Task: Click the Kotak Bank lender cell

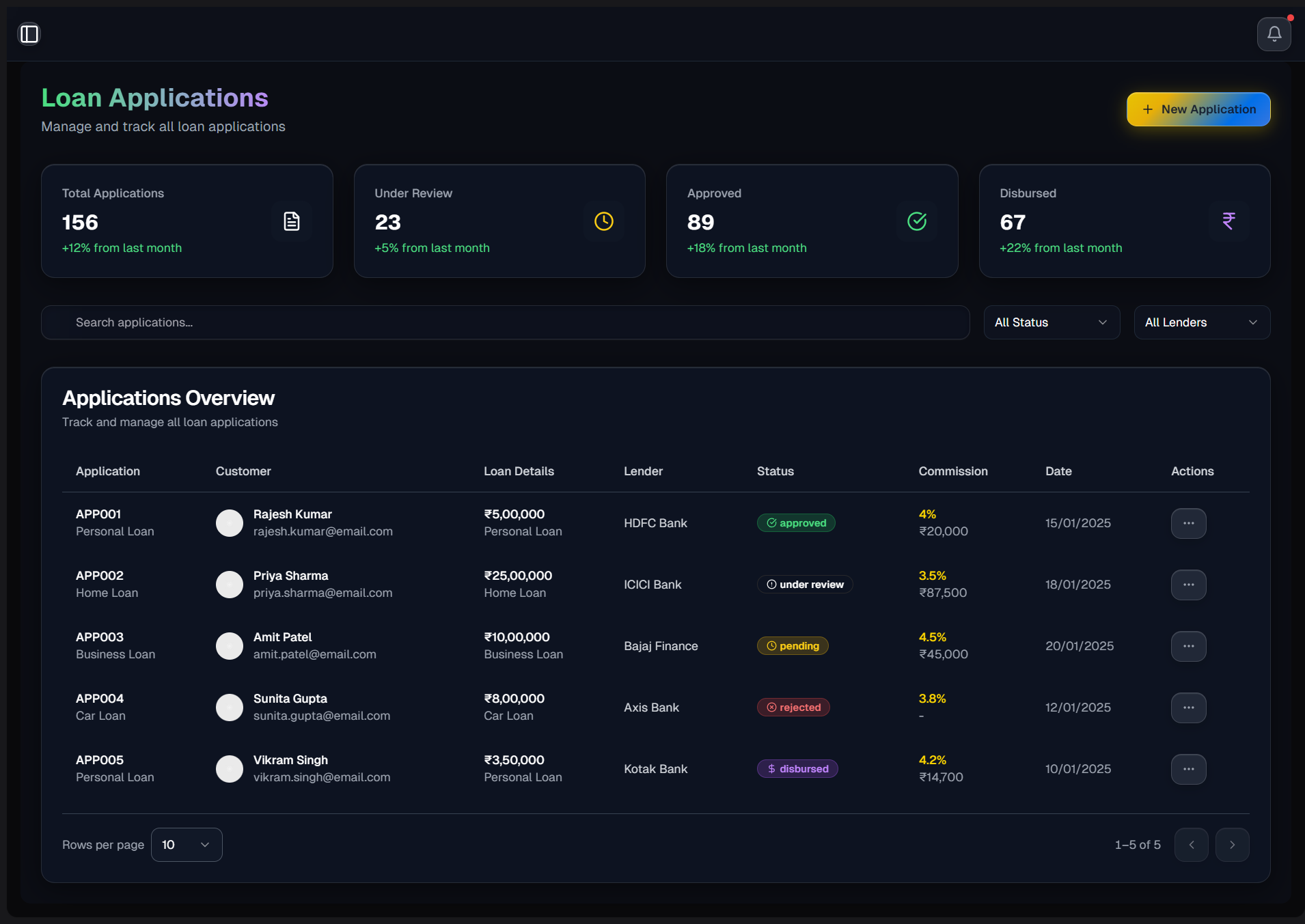Action: pyautogui.click(x=656, y=769)
